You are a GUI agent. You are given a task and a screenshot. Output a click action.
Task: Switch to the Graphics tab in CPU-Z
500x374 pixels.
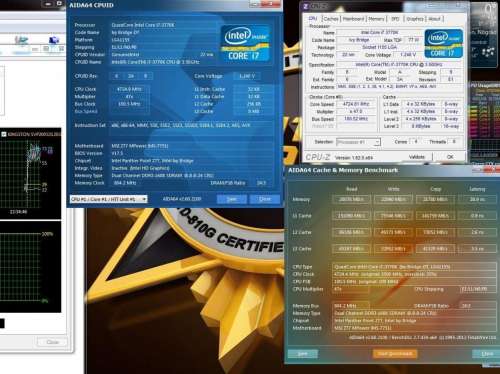(415, 19)
